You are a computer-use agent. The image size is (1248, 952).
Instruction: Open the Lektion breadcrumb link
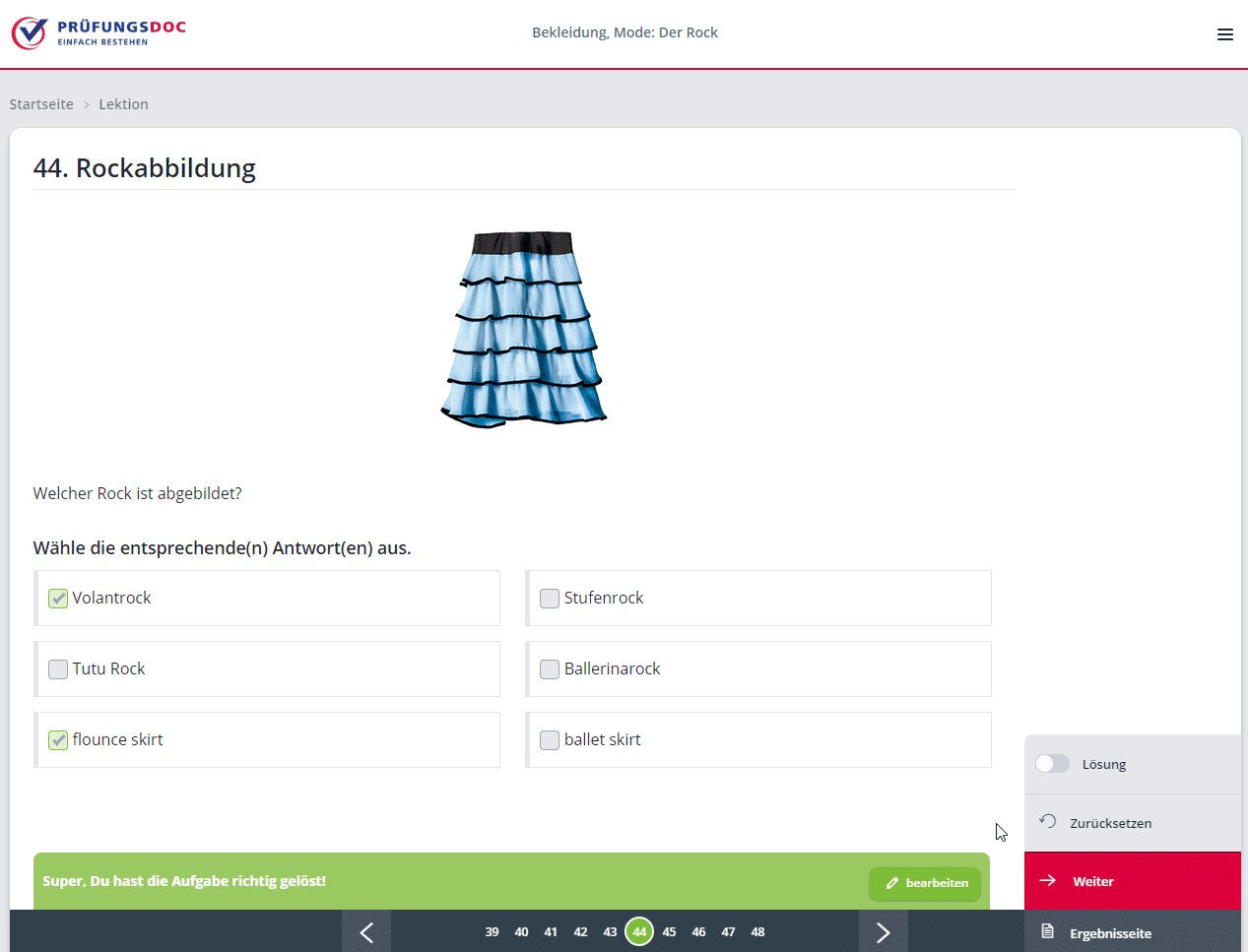click(x=123, y=104)
